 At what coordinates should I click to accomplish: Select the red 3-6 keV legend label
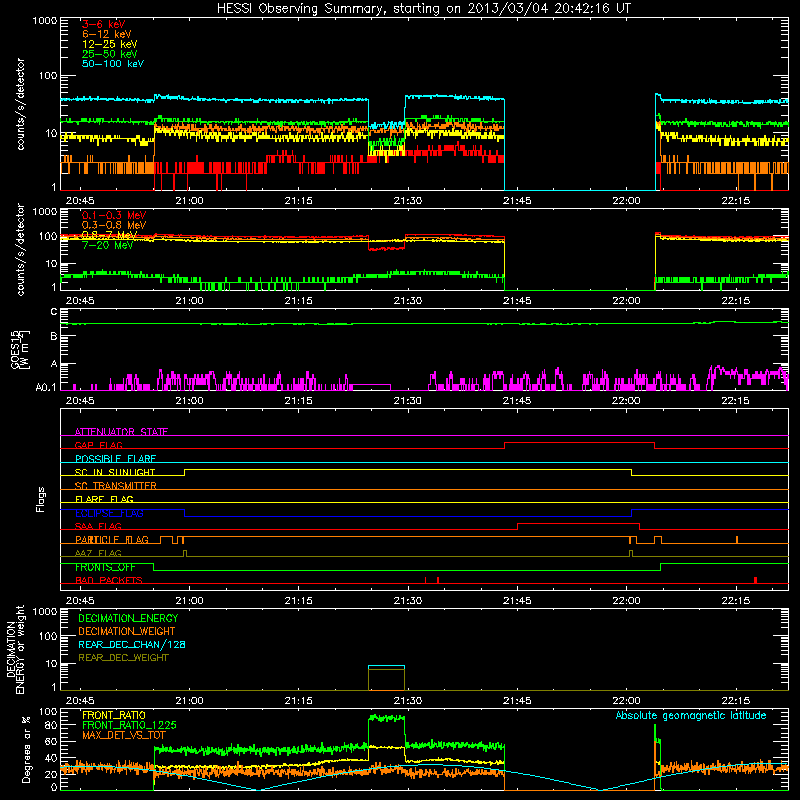[x=104, y=24]
